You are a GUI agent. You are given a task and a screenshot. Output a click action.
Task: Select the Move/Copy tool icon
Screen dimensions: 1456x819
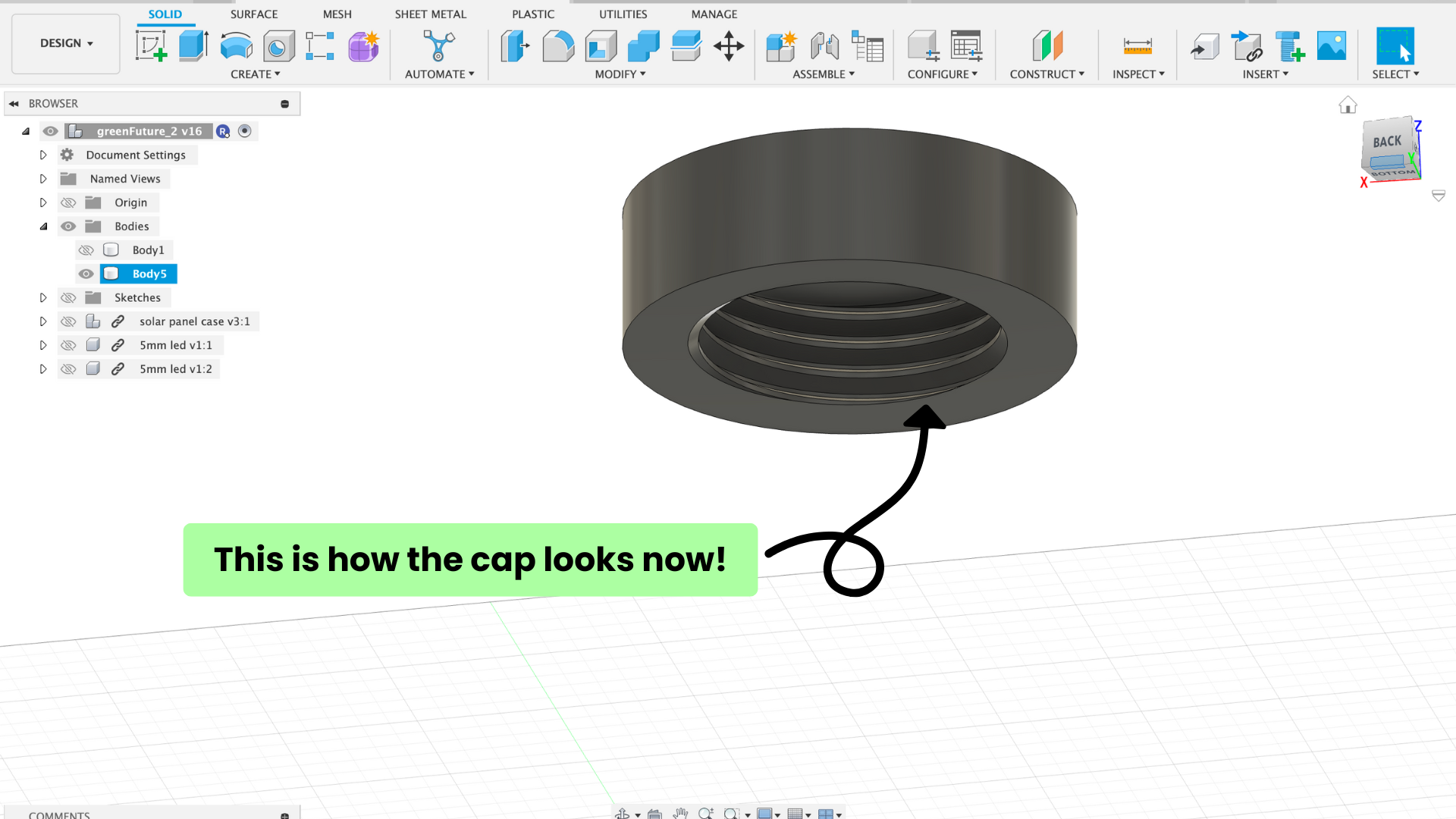[x=729, y=46]
